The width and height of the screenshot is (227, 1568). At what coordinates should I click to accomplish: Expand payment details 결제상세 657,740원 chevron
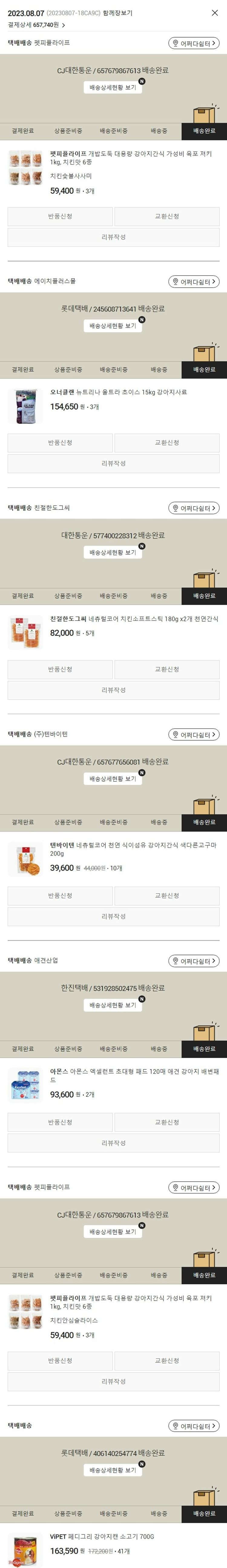(x=63, y=25)
